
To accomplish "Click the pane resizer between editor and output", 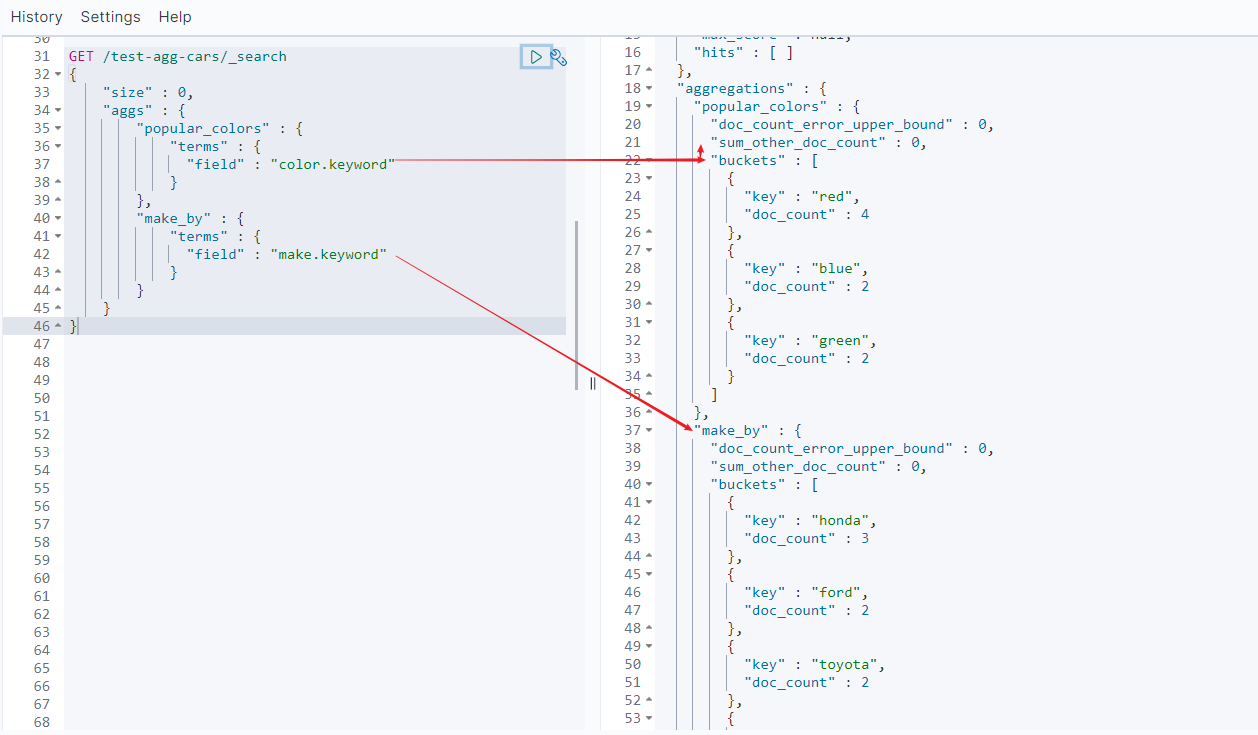I will coord(592,383).
